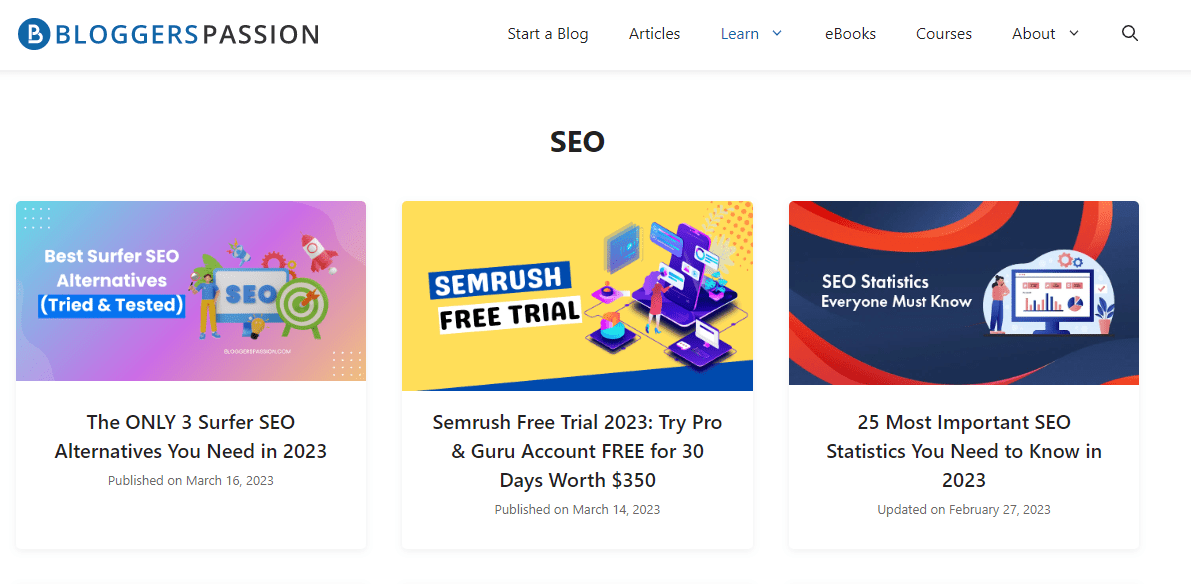Click the Semrush Free Trial banner image
This screenshot has height=584, width=1191.
(577, 295)
